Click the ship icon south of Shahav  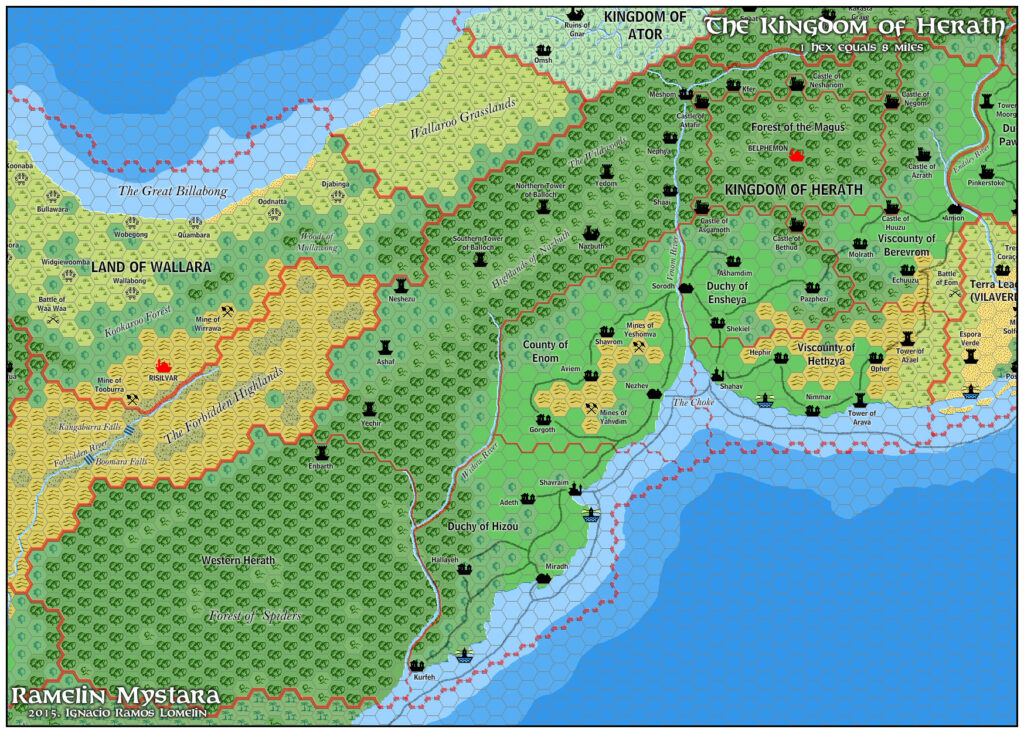click(764, 401)
